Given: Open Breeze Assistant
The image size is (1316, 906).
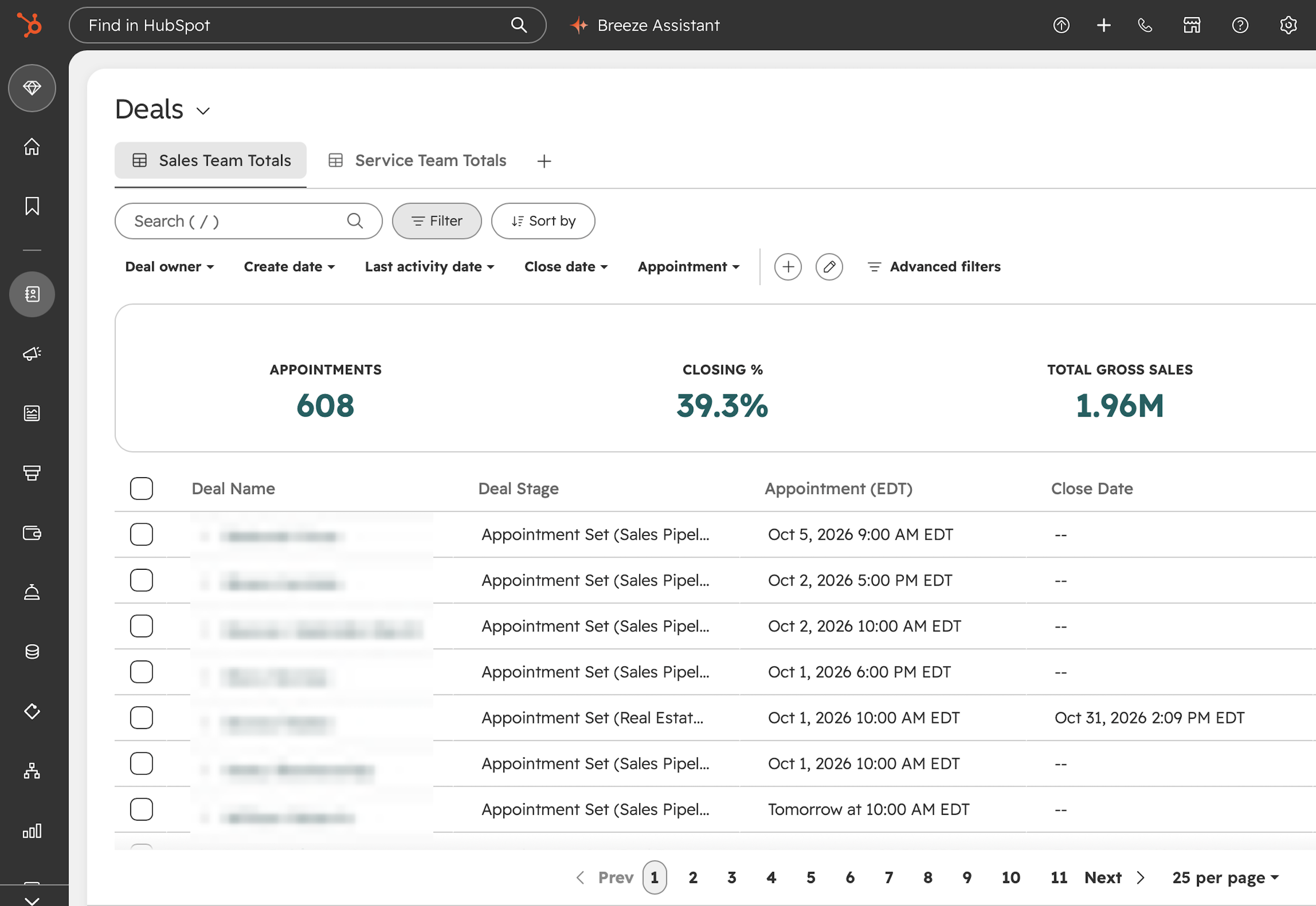Looking at the screenshot, I should pos(645,25).
